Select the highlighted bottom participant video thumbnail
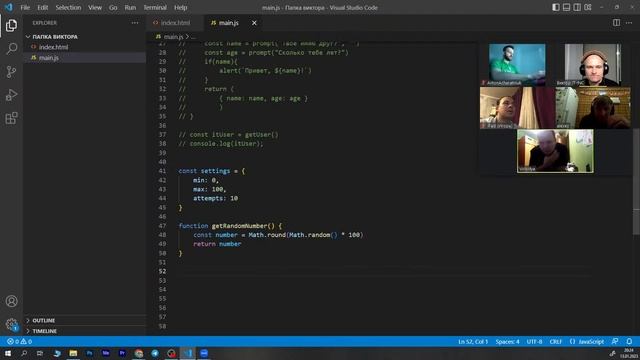The height and width of the screenshot is (360, 640). tap(555, 151)
